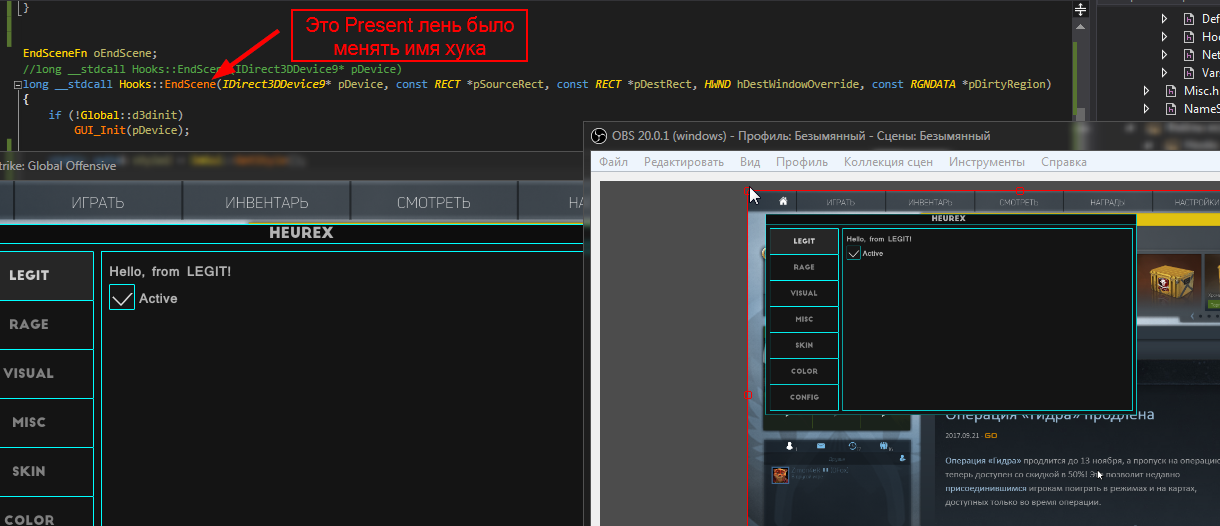Click the recent players clock icon in preview
This screenshot has width=1220, height=526.
coord(853,446)
